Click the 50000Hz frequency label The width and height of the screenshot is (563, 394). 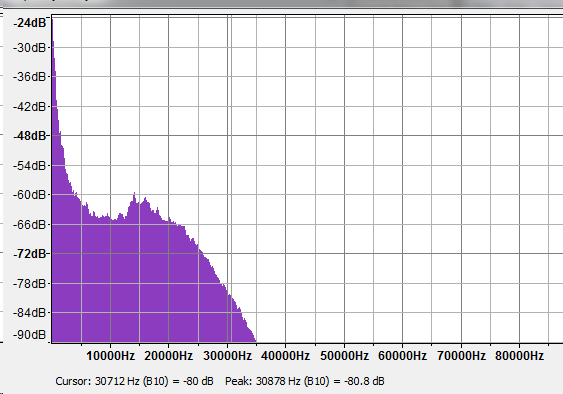344,356
